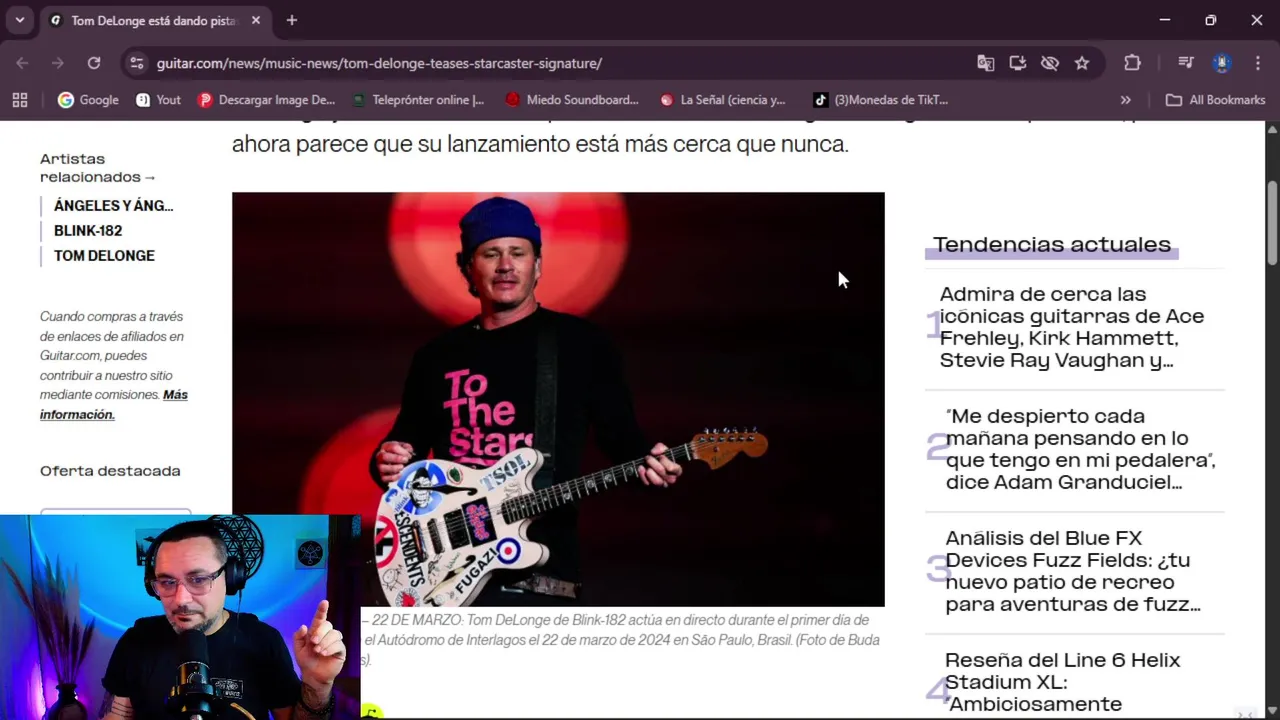Open the Yout bookmark

tap(158, 100)
